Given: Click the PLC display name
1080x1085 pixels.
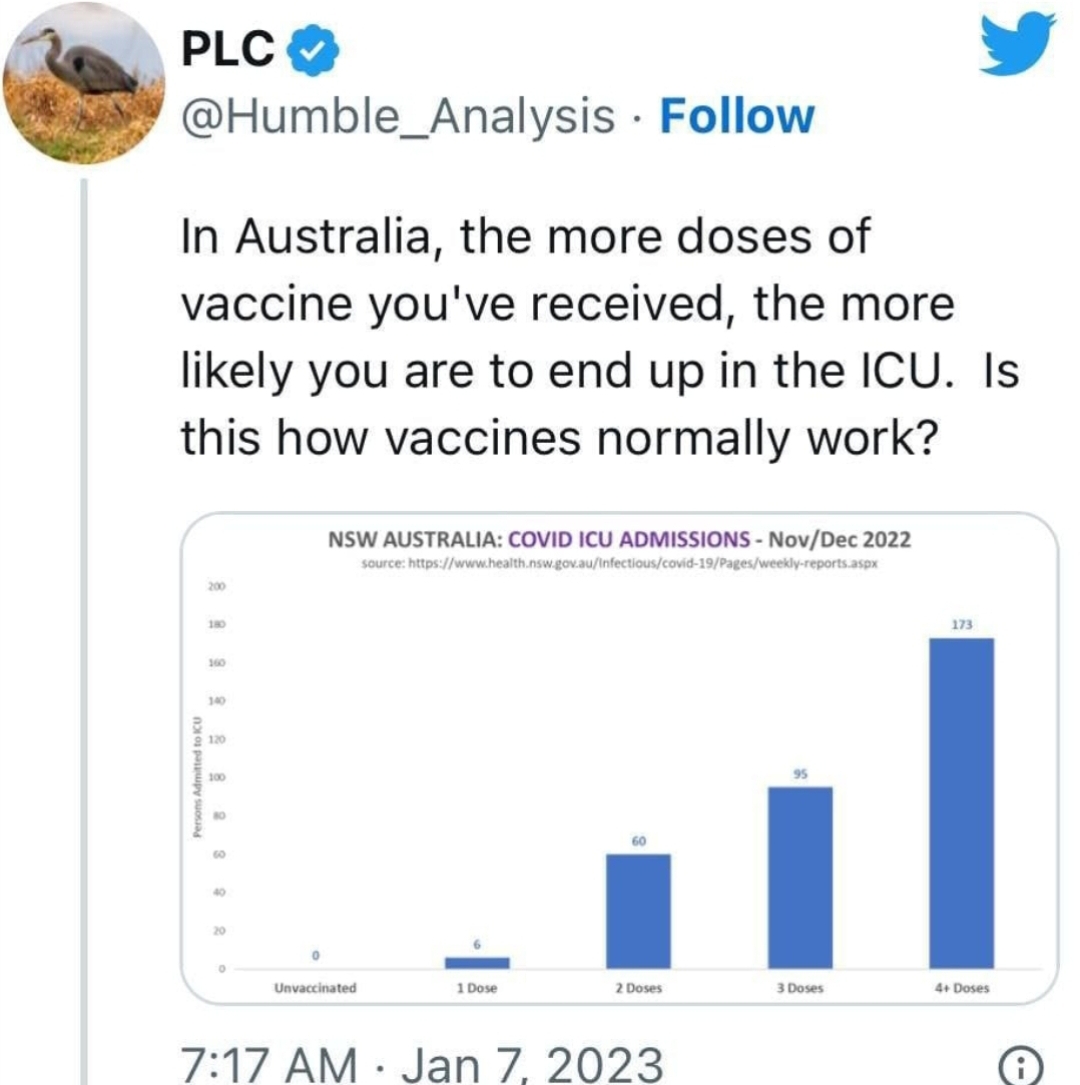Looking at the screenshot, I should pyautogui.click(x=228, y=50).
